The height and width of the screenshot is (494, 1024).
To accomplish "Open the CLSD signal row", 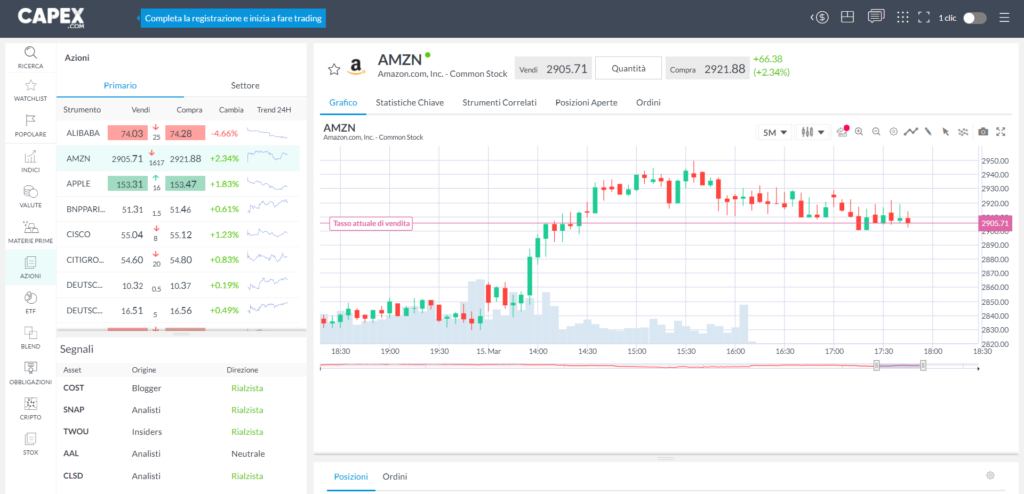I will pos(182,476).
